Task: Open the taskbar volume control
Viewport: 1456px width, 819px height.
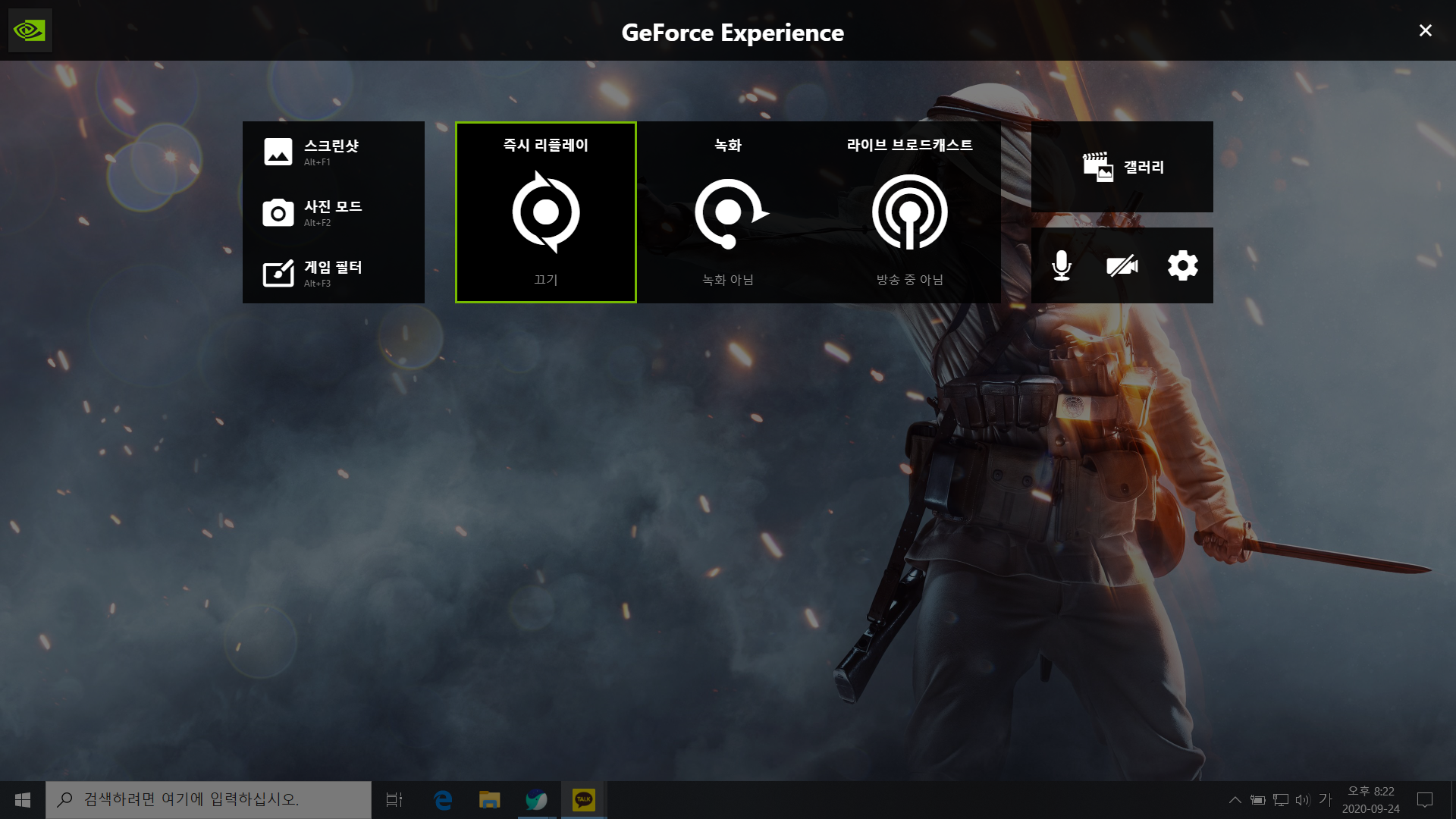Action: point(1302,799)
